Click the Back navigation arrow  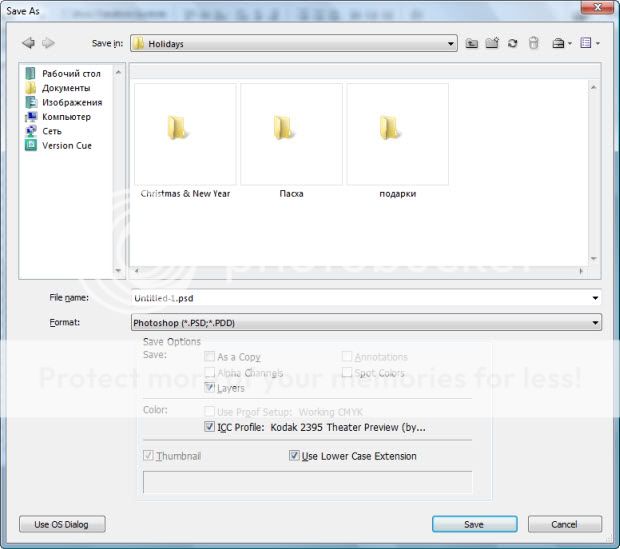tap(27, 43)
